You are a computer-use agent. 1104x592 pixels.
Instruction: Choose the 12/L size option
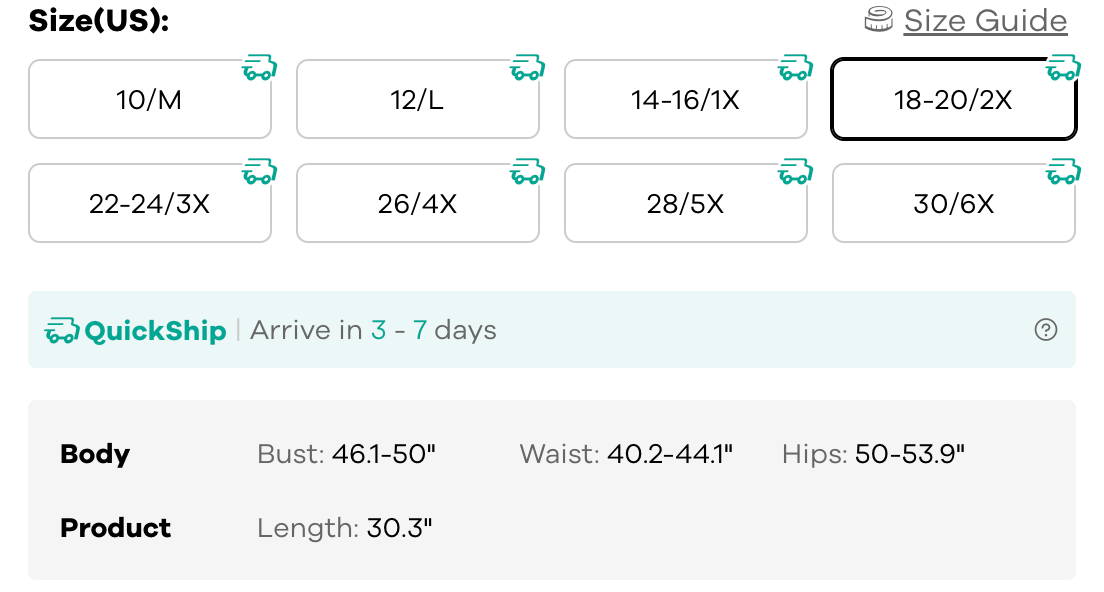pyautogui.click(x=417, y=100)
